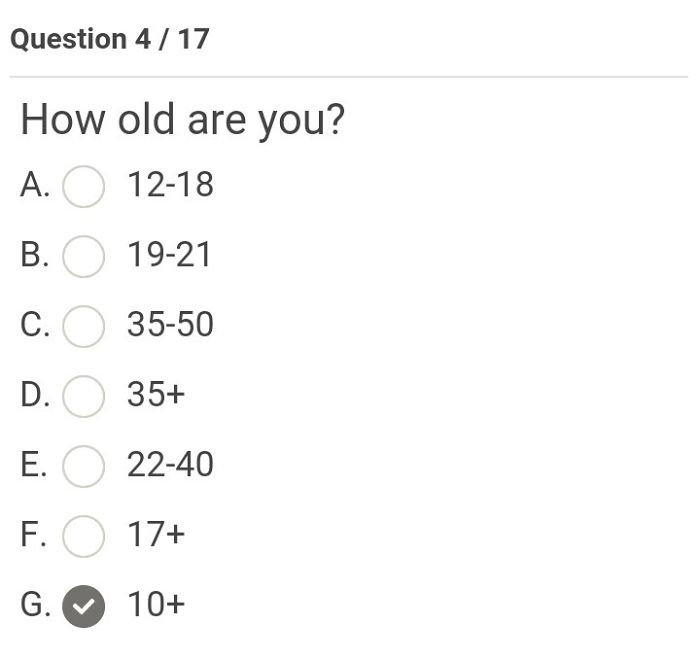Click the "Question 4 / 17" header

pos(110,39)
